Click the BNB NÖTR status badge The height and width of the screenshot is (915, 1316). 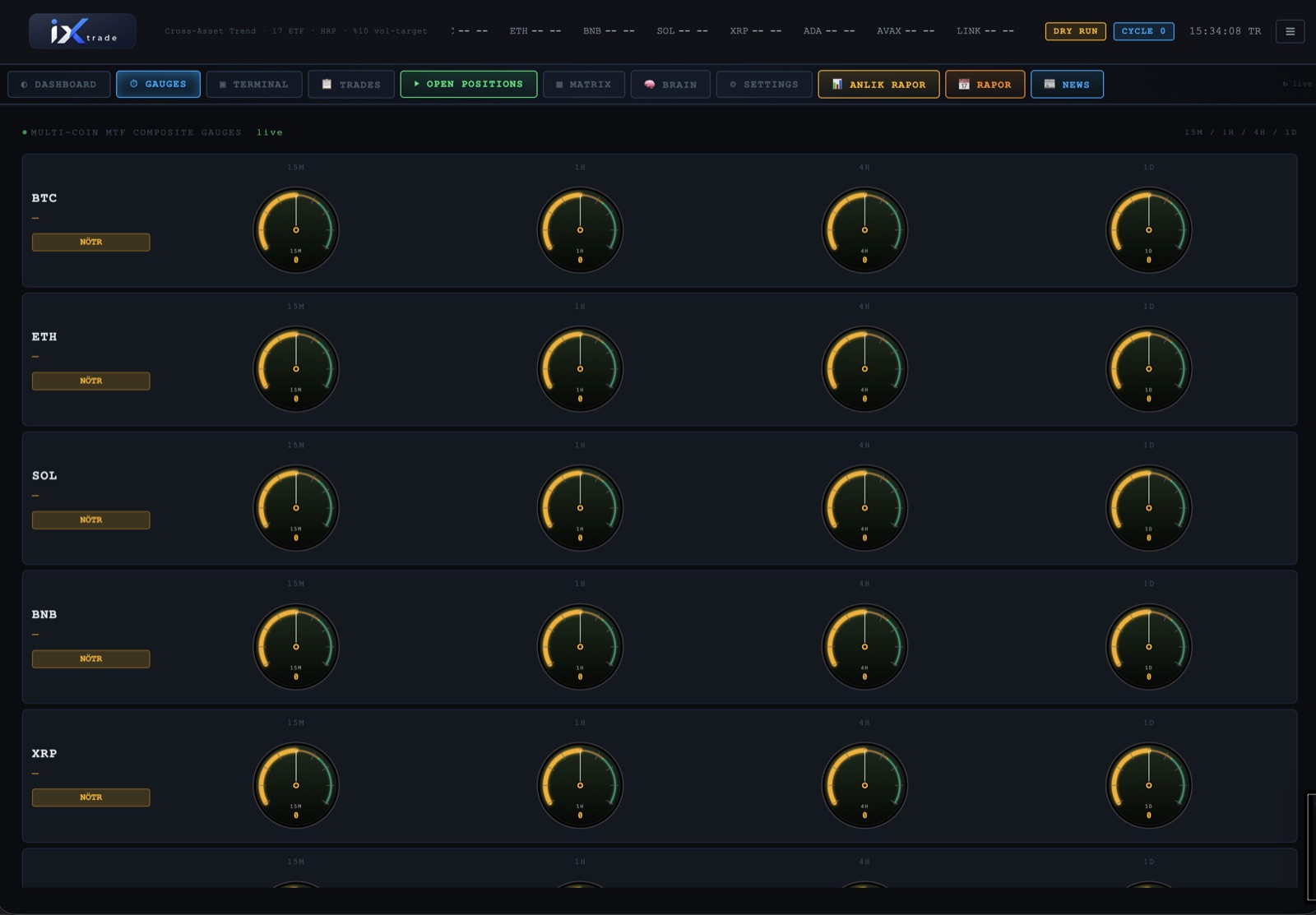90,659
